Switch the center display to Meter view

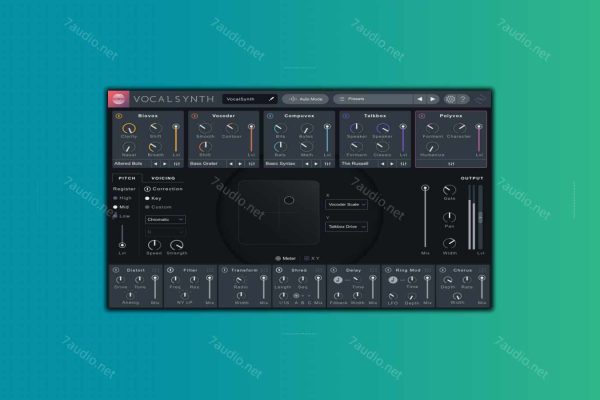coord(285,259)
